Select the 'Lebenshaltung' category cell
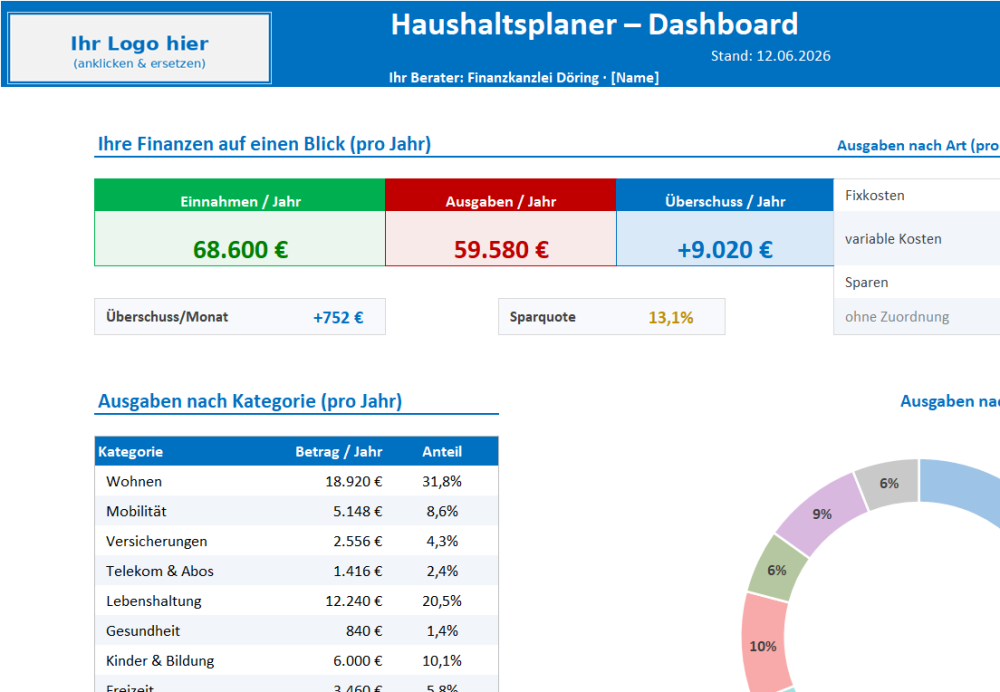 point(154,601)
